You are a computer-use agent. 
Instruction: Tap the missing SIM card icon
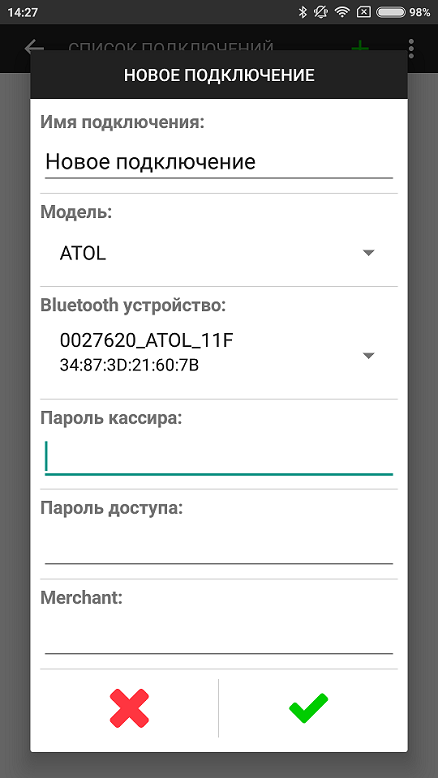click(x=364, y=12)
